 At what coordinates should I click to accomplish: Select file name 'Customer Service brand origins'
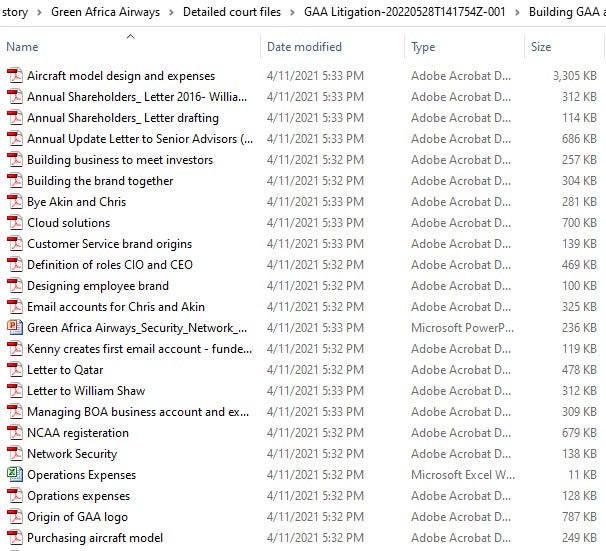(x=109, y=244)
